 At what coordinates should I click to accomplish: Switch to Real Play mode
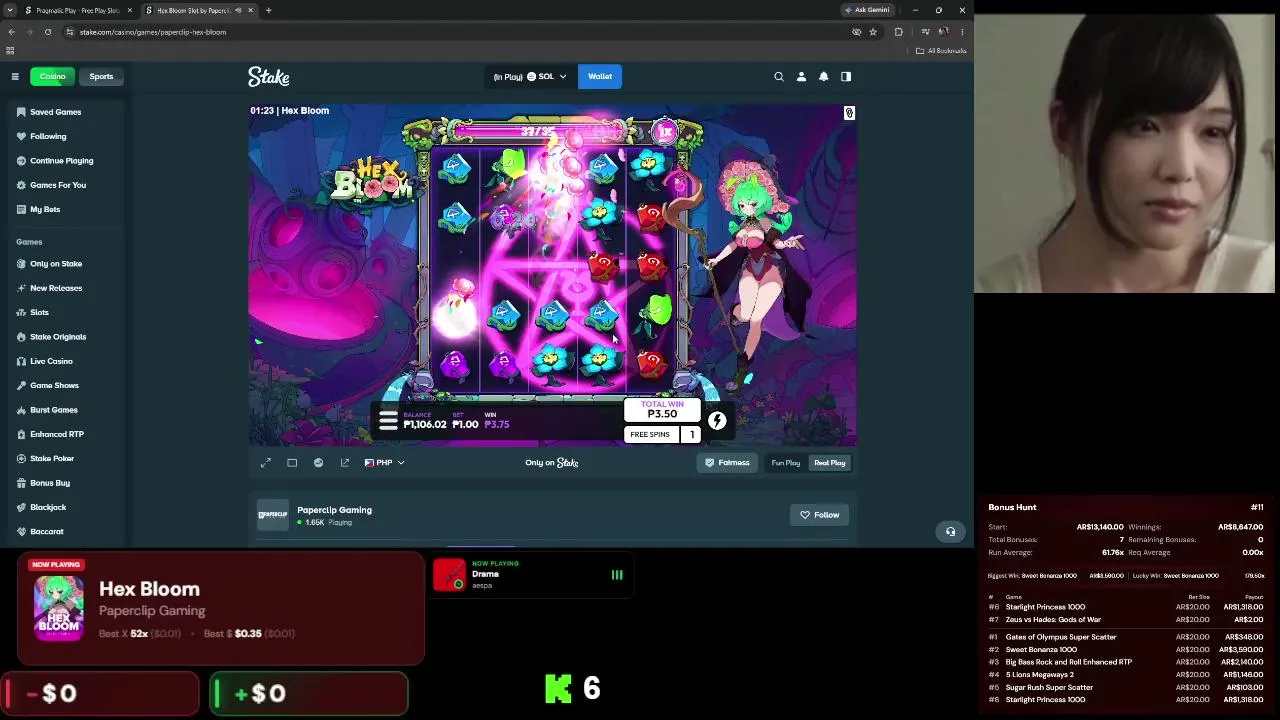tap(830, 463)
